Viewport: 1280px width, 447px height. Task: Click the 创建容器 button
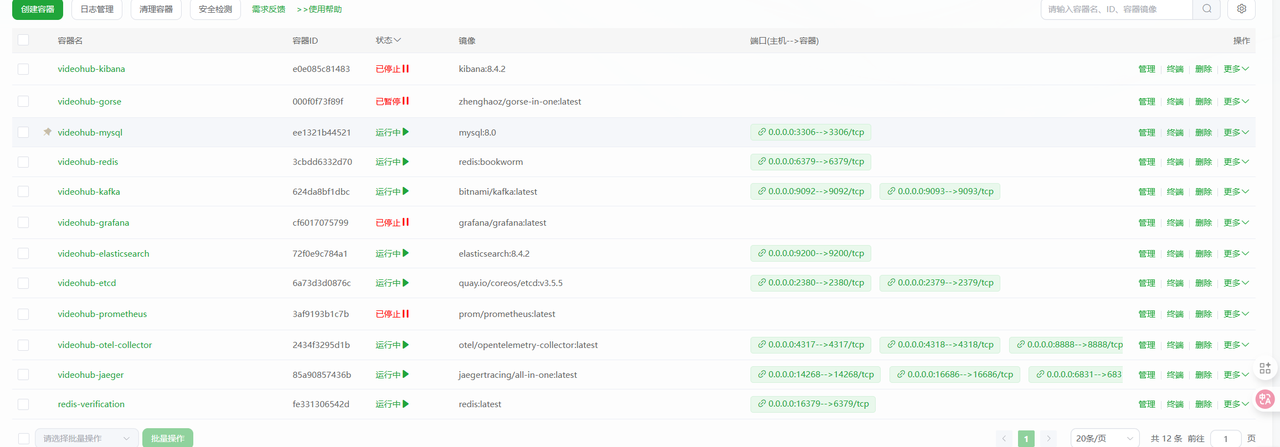click(37, 9)
